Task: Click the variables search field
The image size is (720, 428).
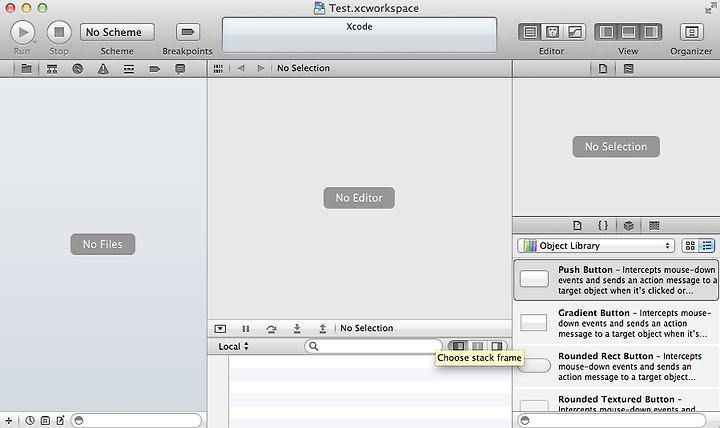Action: 373,346
